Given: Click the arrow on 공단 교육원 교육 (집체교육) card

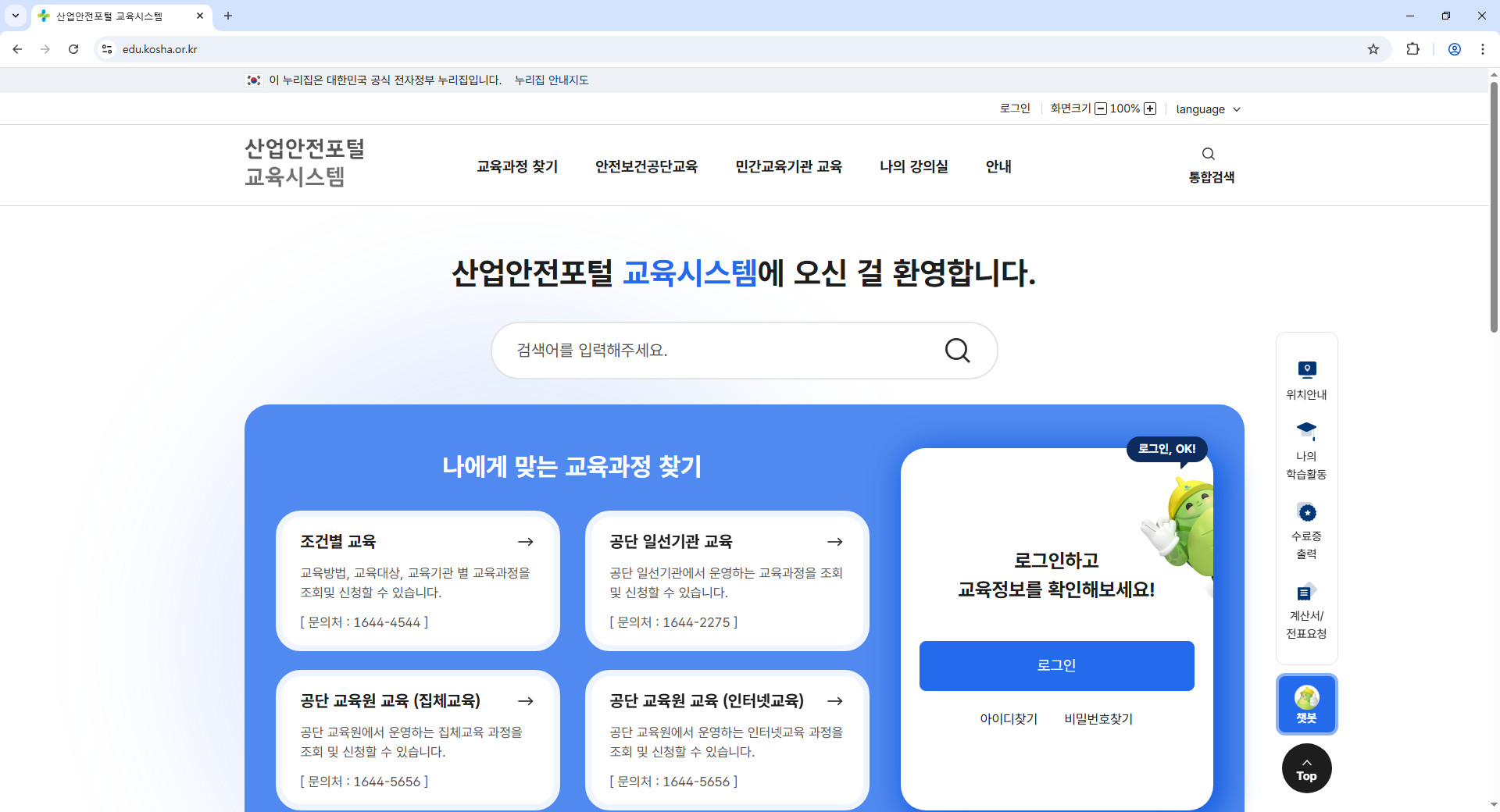Looking at the screenshot, I should click(526, 701).
